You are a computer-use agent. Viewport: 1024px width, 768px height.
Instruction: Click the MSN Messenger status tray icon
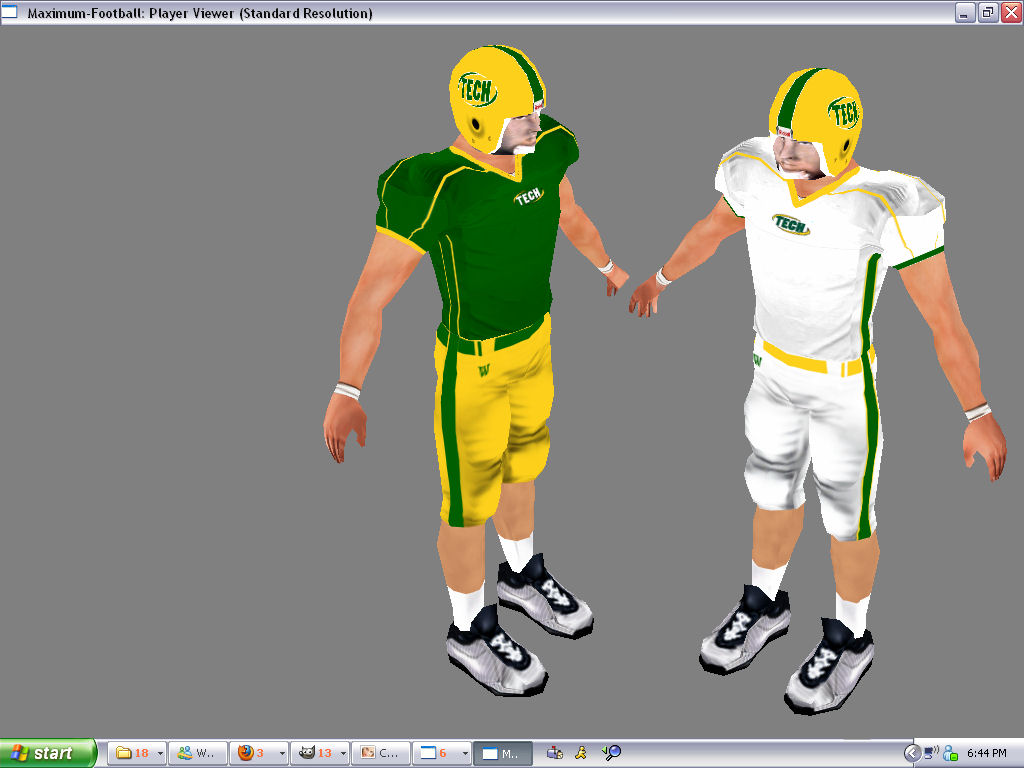click(950, 753)
